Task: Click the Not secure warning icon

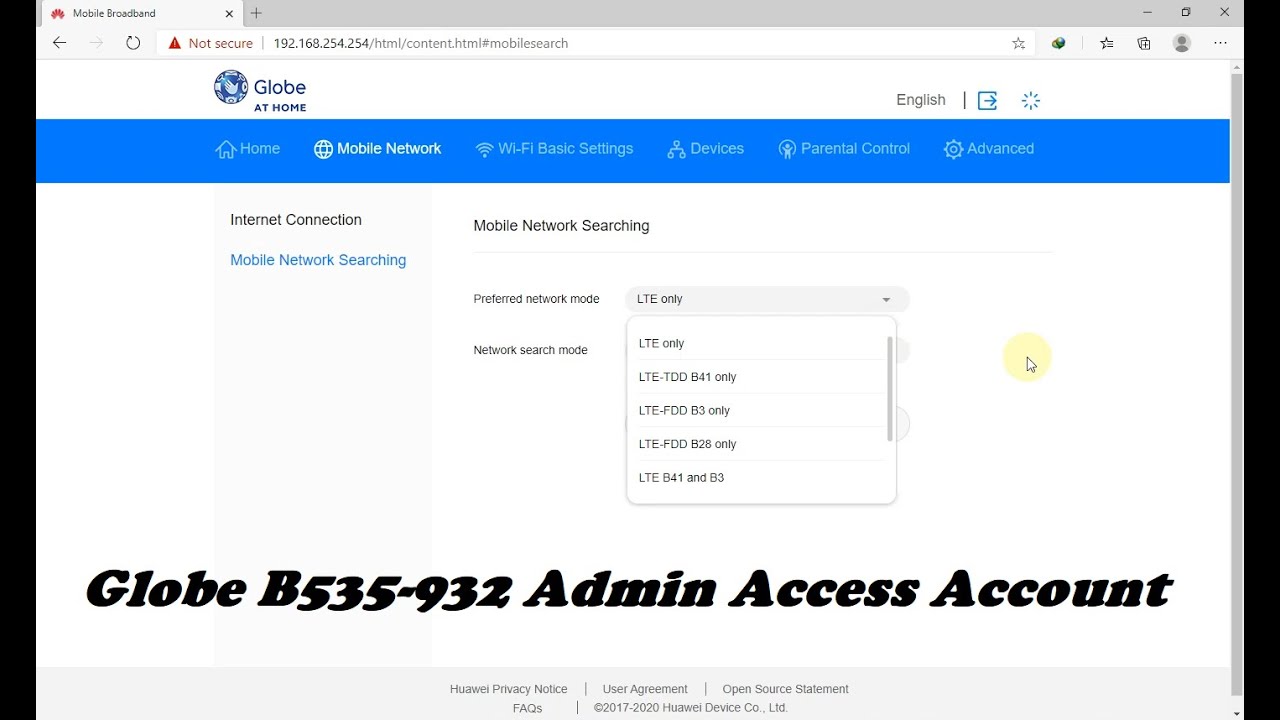Action: (x=175, y=43)
